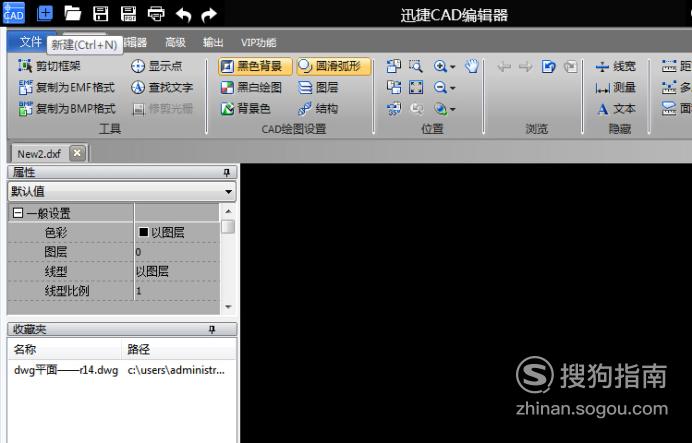692x443 pixels.
Task: Toggle 圆滑弧形 smooth arcs
Action: pyautogui.click(x=333, y=66)
